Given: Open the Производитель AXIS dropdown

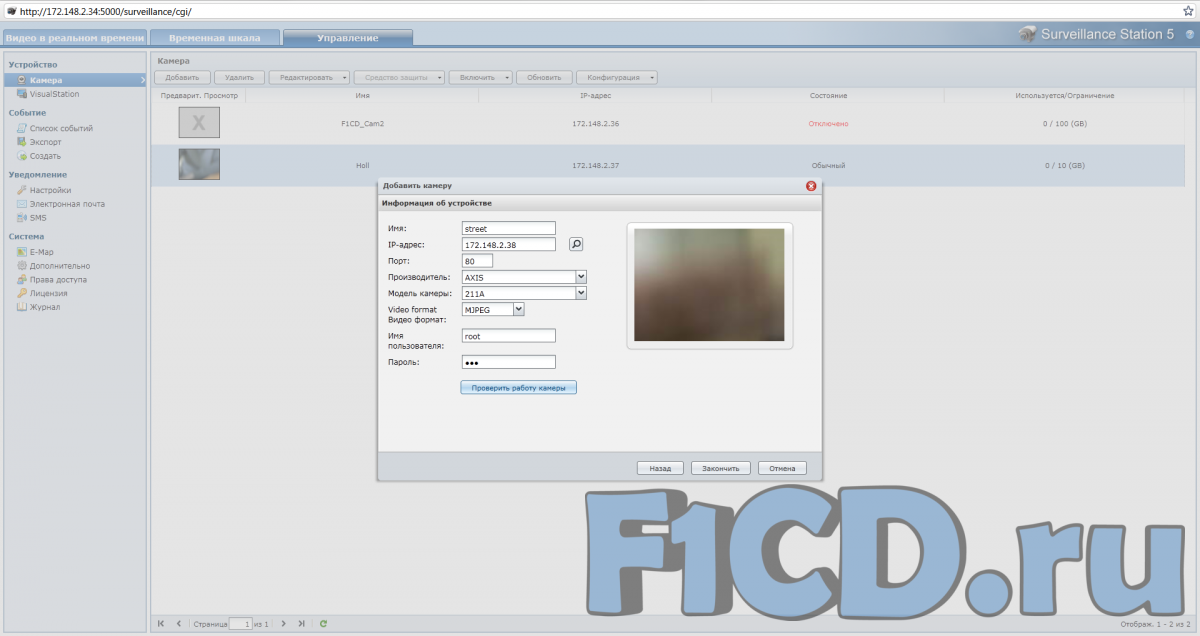Looking at the screenshot, I should coord(581,277).
